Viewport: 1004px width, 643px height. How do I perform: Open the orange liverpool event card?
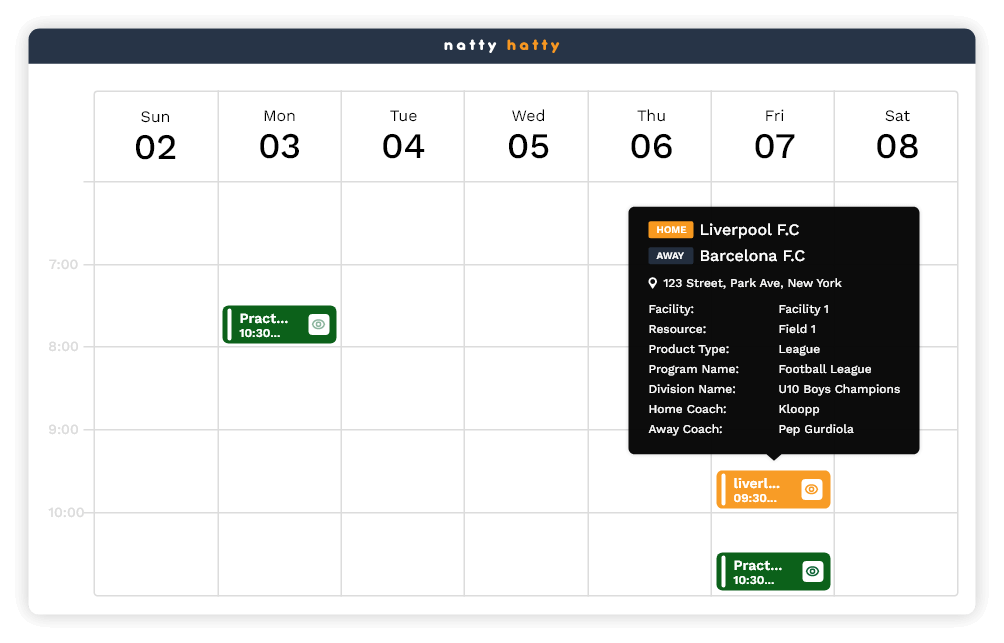tap(758, 490)
